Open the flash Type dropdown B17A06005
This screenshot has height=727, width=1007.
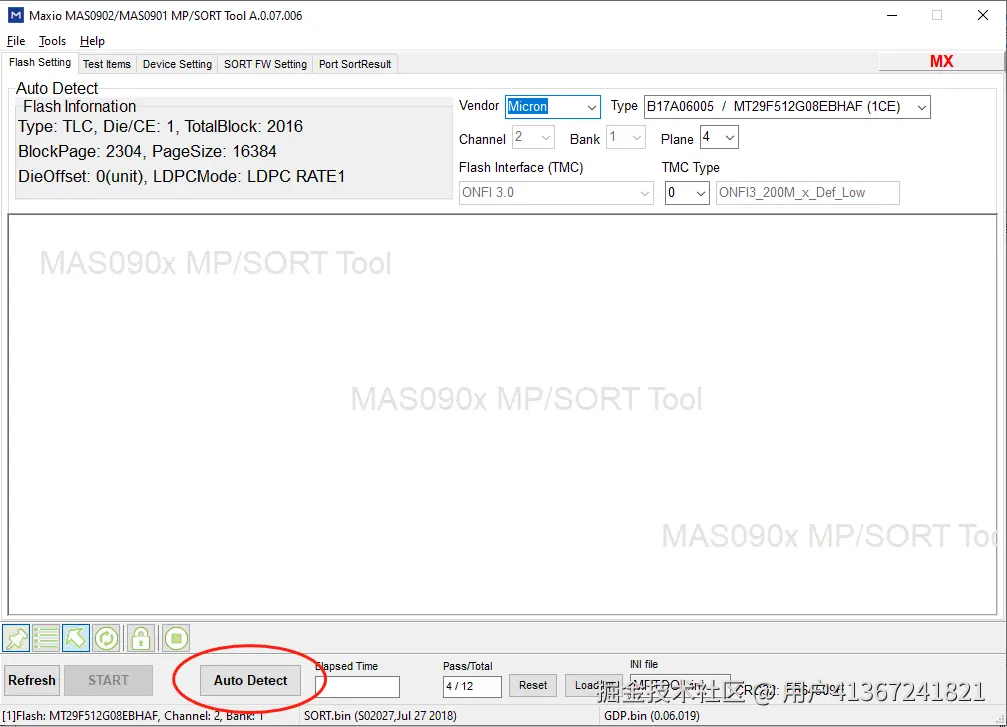787,107
